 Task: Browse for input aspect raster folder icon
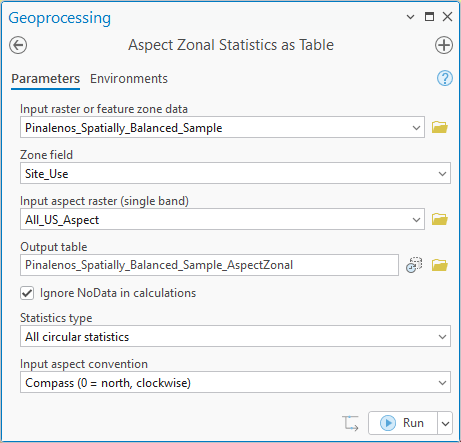[440, 219]
